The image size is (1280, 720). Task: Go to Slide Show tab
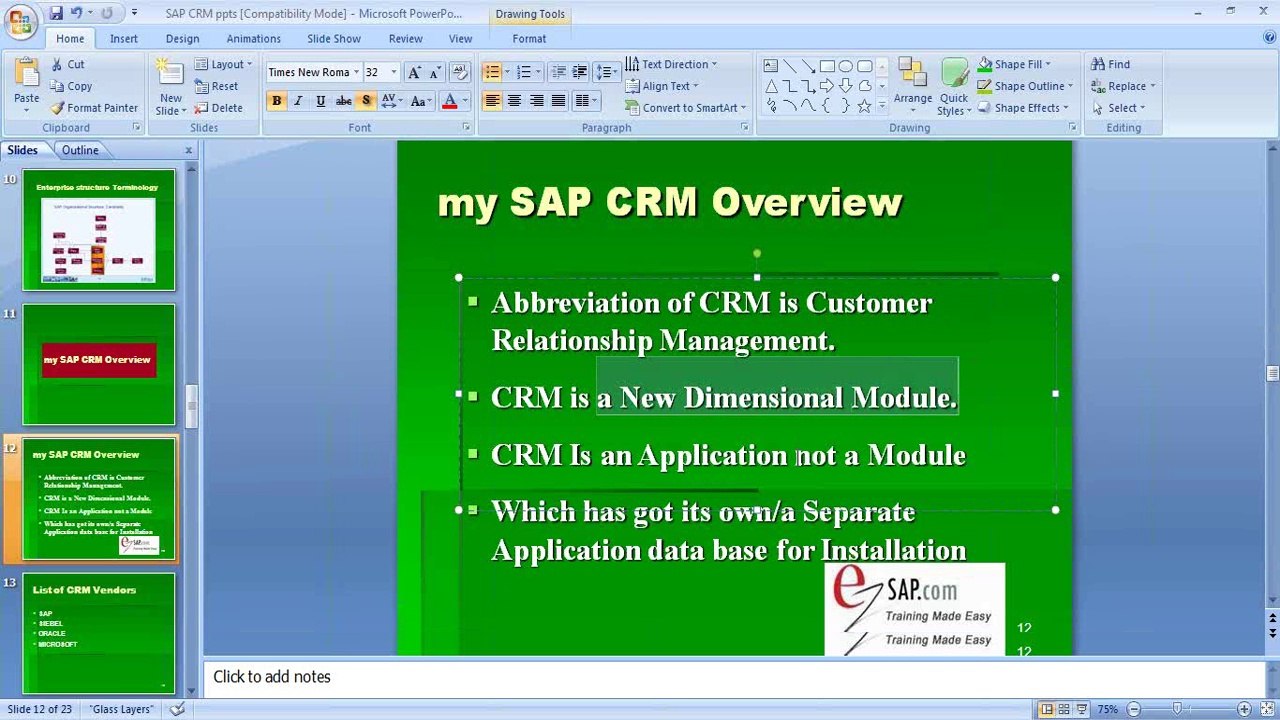click(x=334, y=38)
